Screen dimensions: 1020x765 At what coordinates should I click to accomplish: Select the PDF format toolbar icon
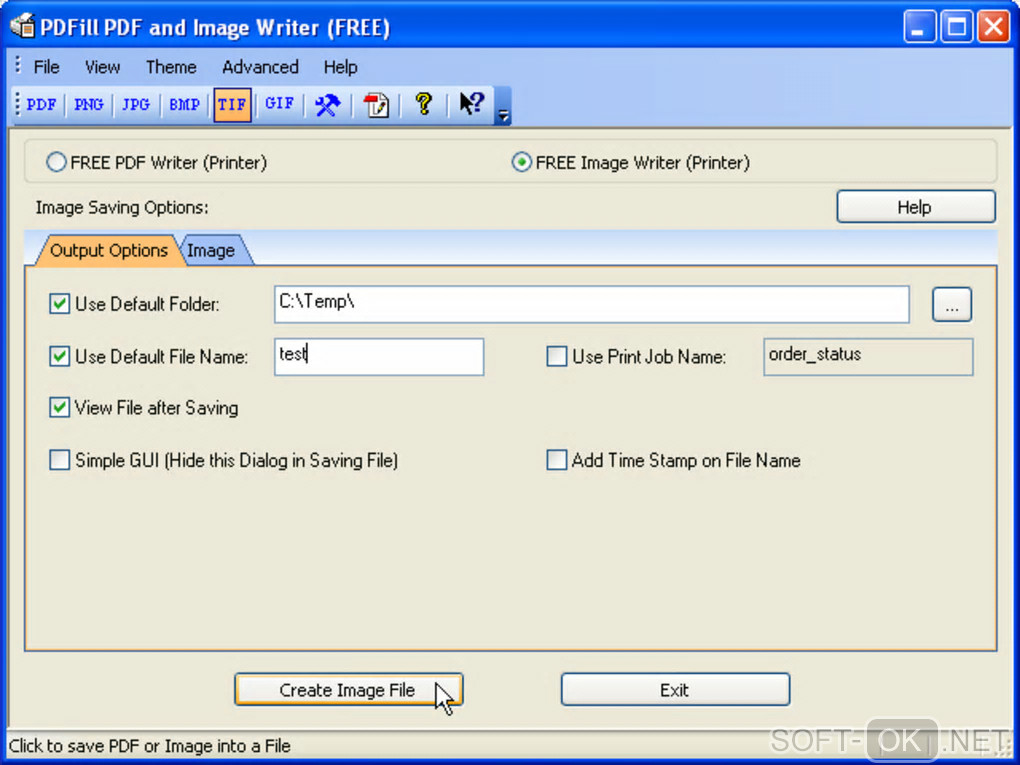[41, 104]
